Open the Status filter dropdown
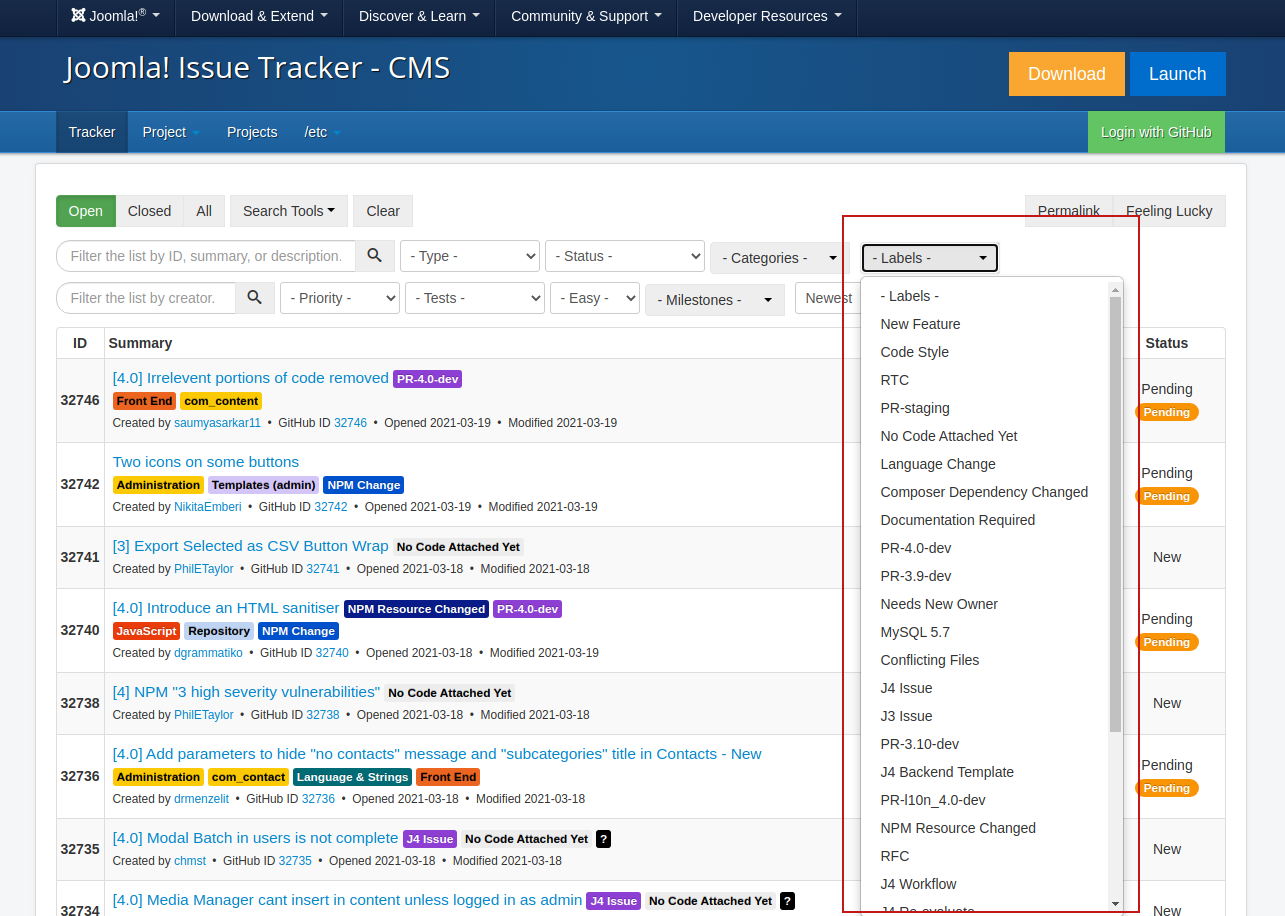 625,256
